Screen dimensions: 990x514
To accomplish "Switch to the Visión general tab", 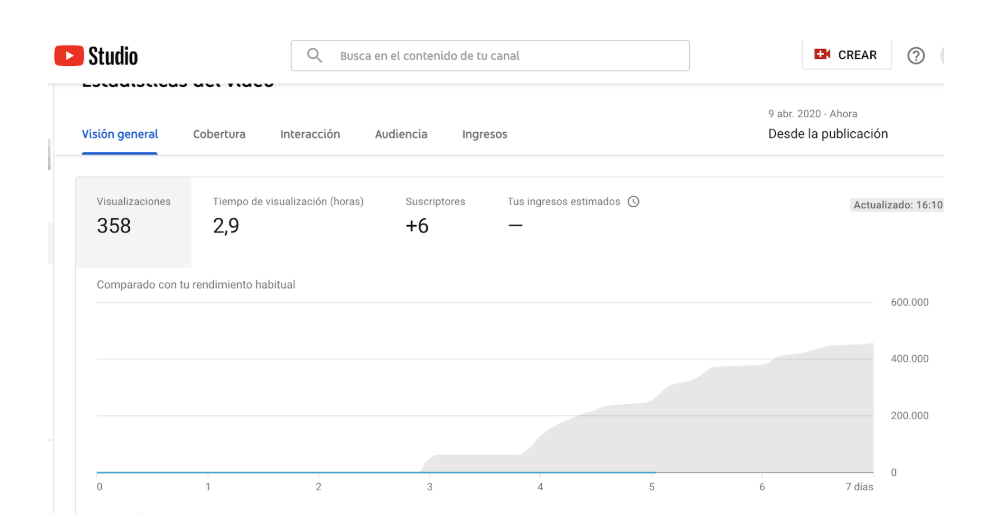I will 120,134.
